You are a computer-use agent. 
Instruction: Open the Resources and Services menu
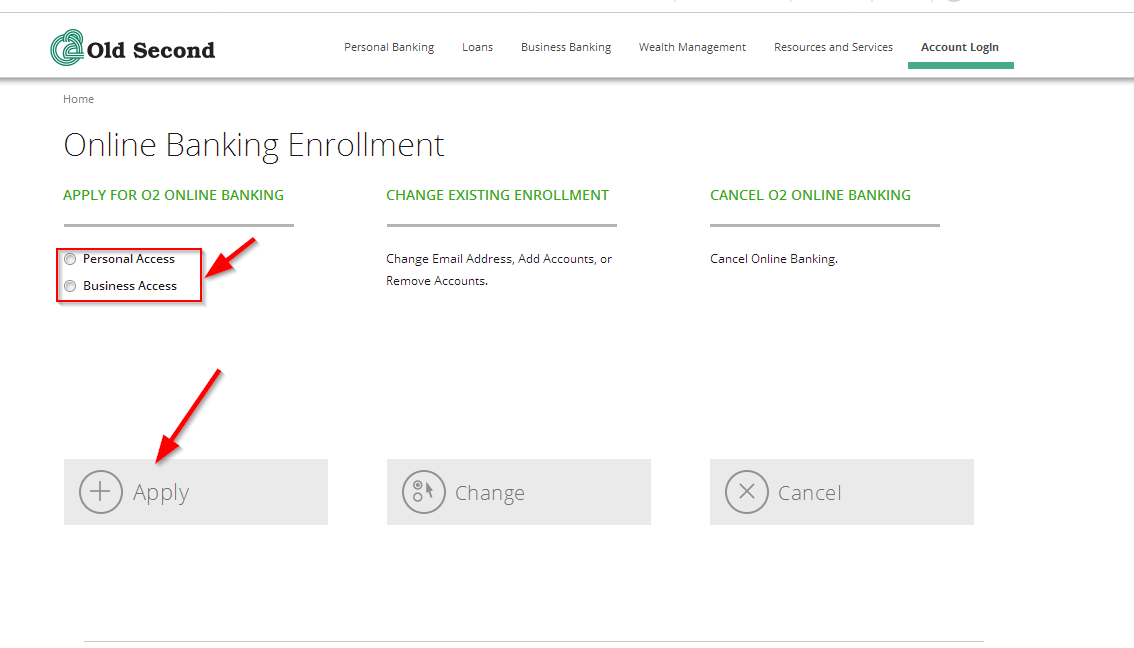coord(833,47)
